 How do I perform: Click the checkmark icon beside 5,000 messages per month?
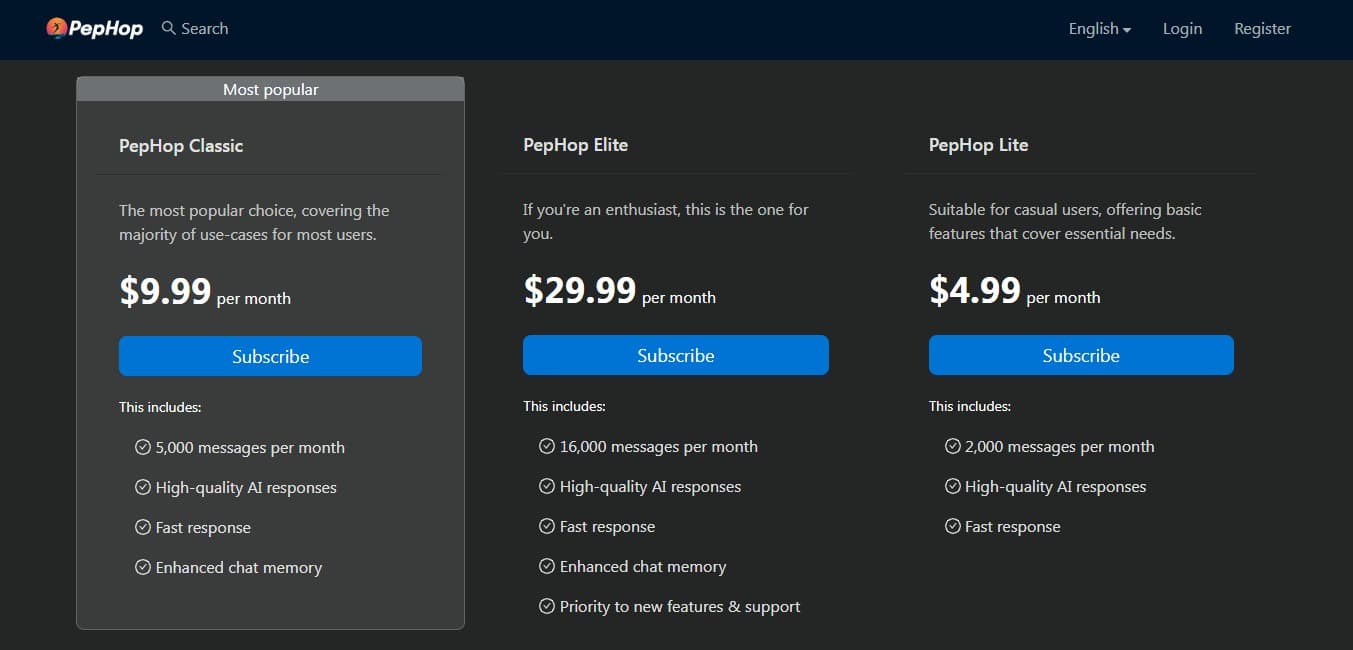143,447
